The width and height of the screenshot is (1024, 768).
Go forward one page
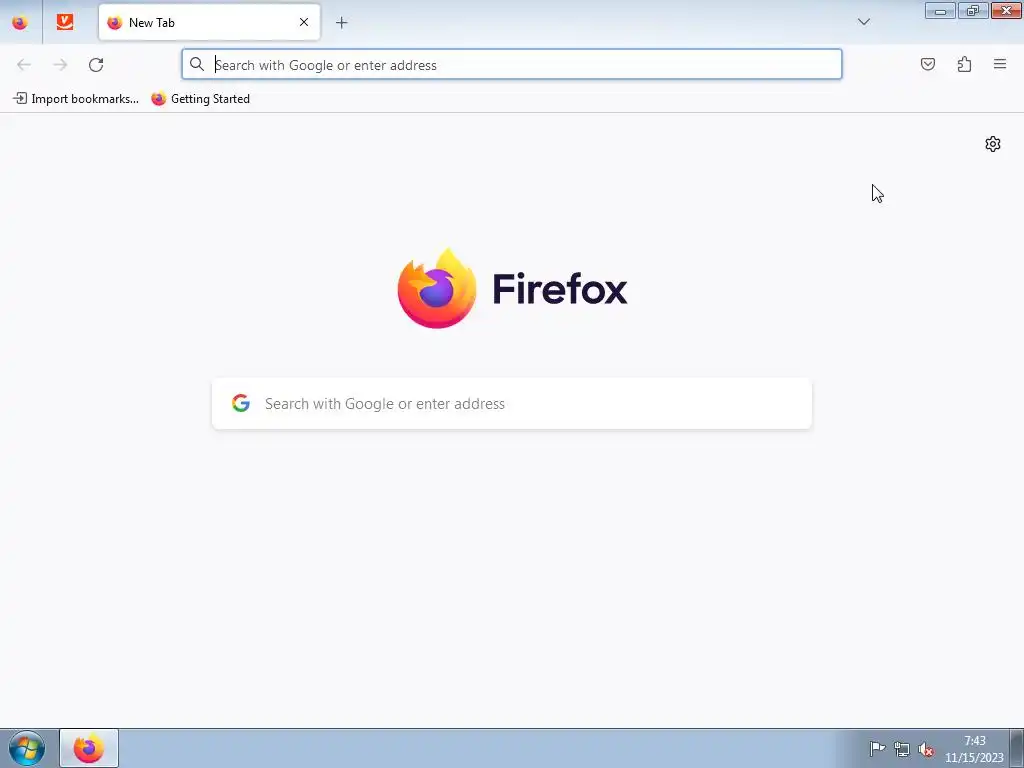coord(60,65)
